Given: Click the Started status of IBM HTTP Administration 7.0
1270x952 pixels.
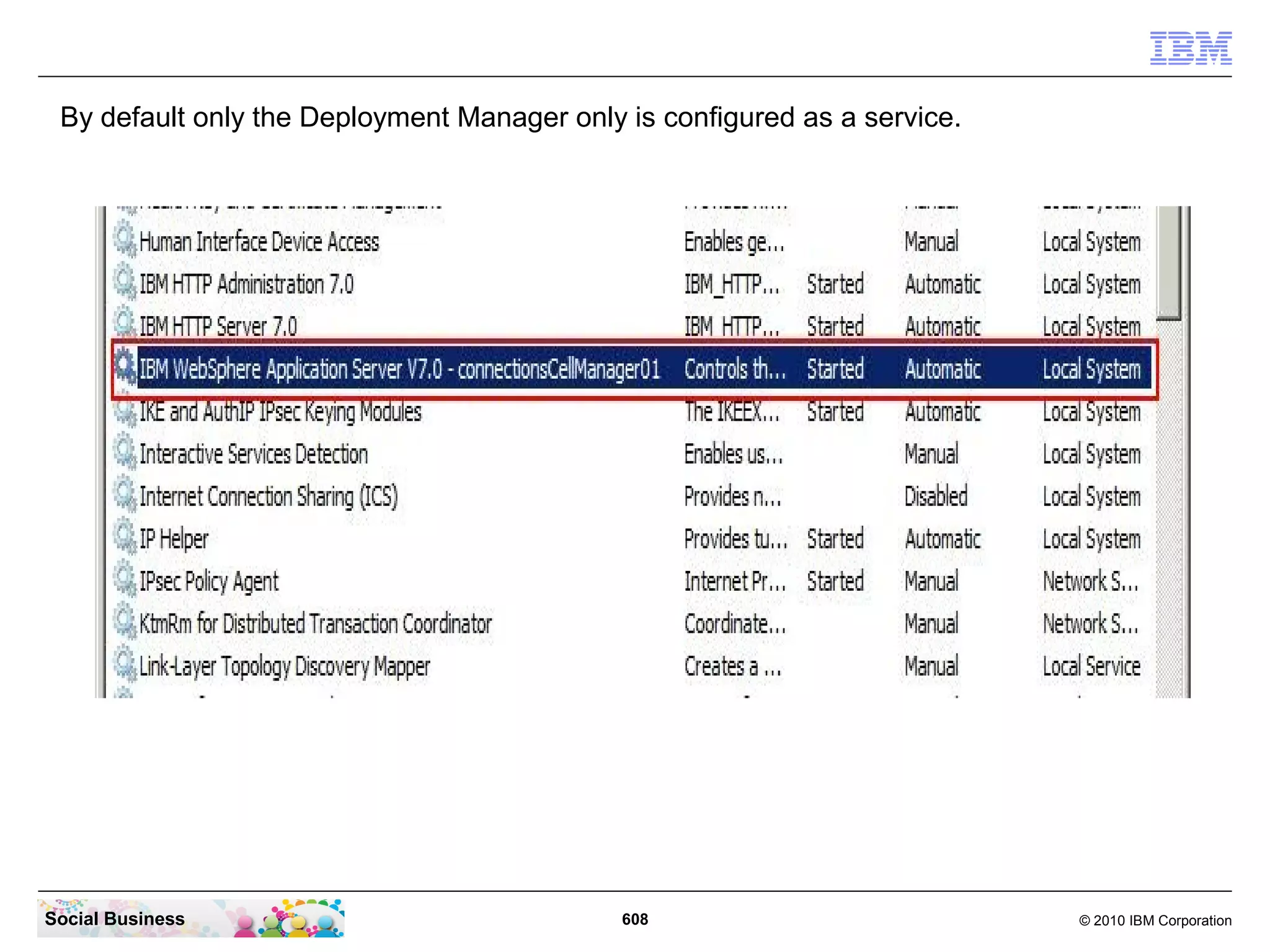Looking at the screenshot, I should (835, 284).
